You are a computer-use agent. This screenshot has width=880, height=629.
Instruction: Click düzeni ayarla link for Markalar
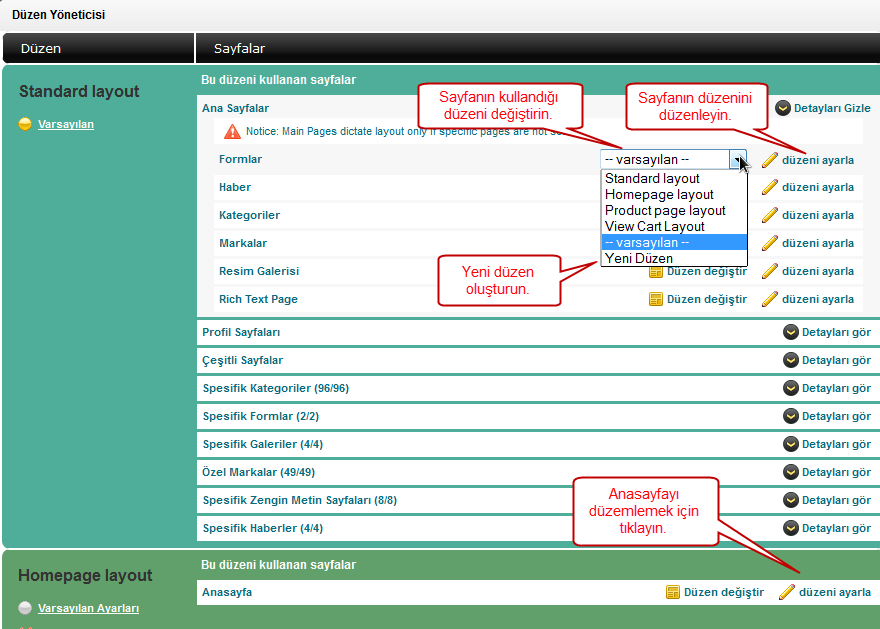[x=817, y=243]
